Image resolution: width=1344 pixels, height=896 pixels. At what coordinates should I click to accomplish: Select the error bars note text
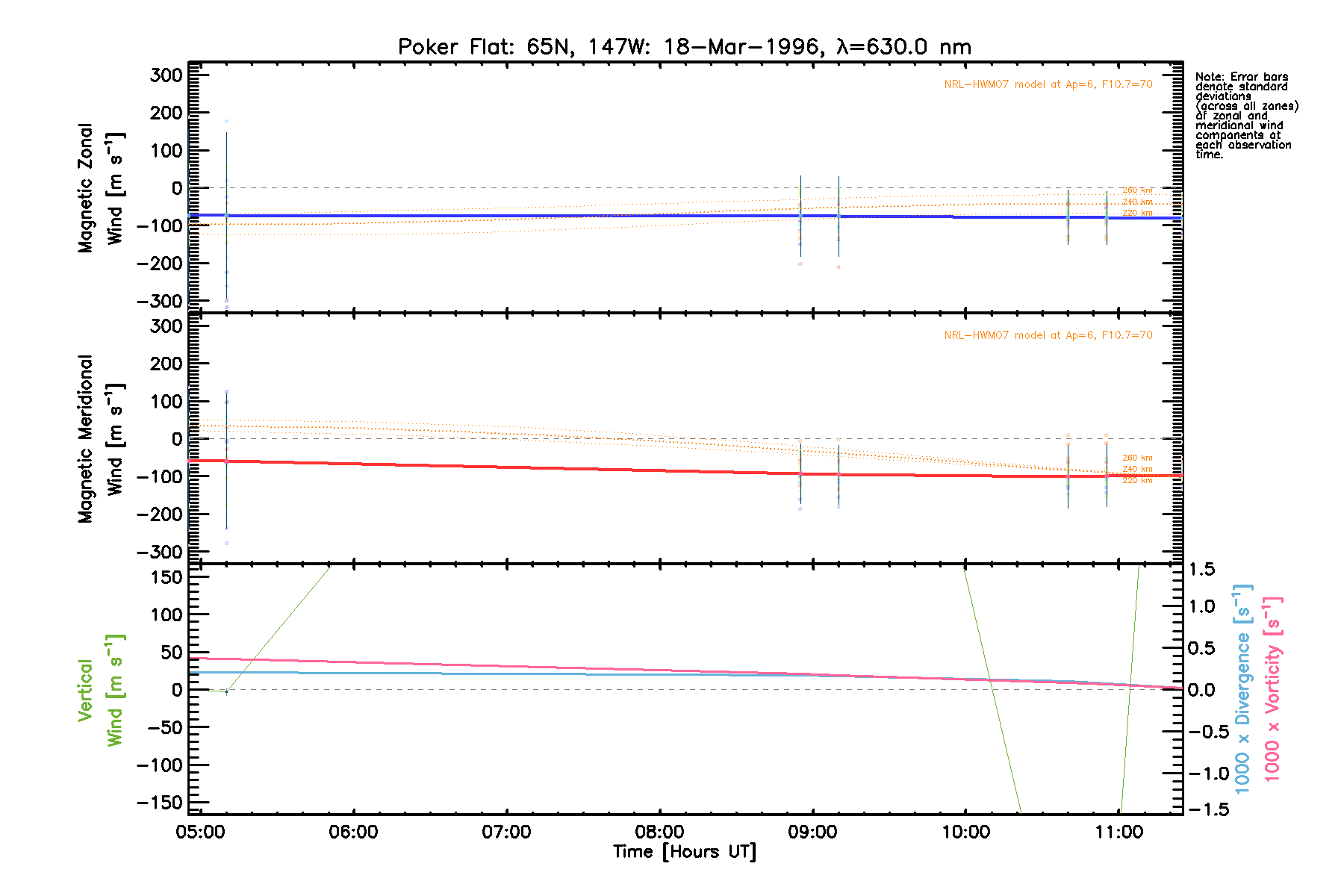1245,116
